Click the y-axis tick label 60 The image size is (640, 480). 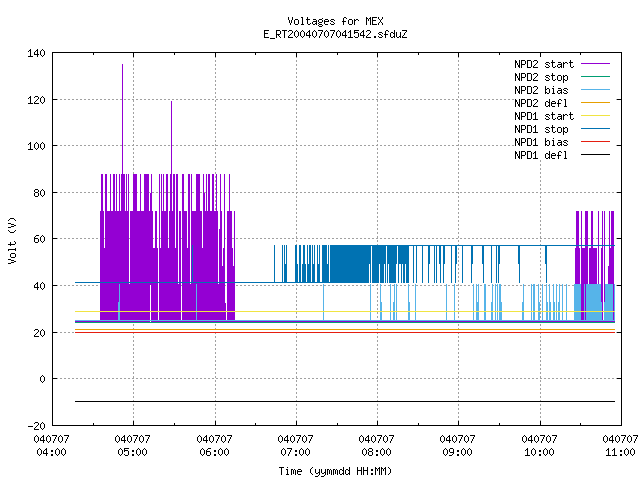[39, 239]
